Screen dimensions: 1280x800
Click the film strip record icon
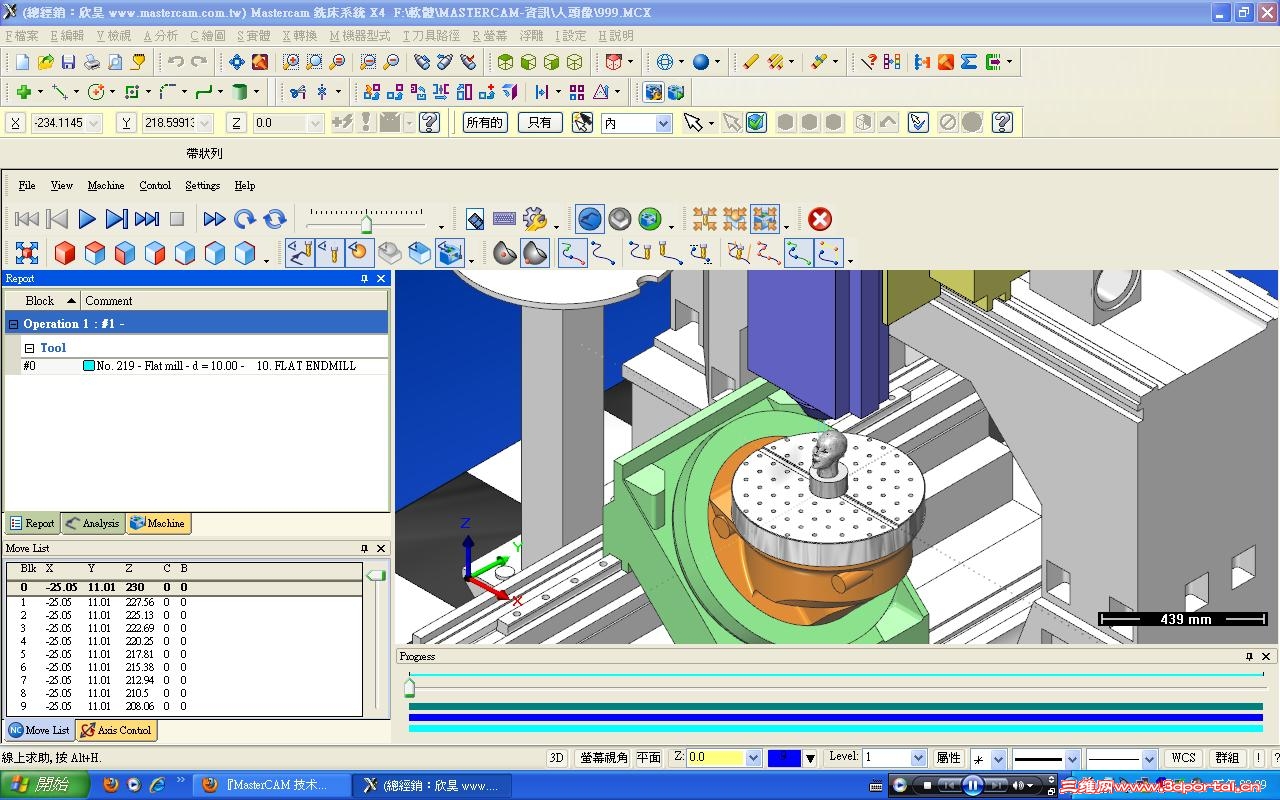[475, 219]
